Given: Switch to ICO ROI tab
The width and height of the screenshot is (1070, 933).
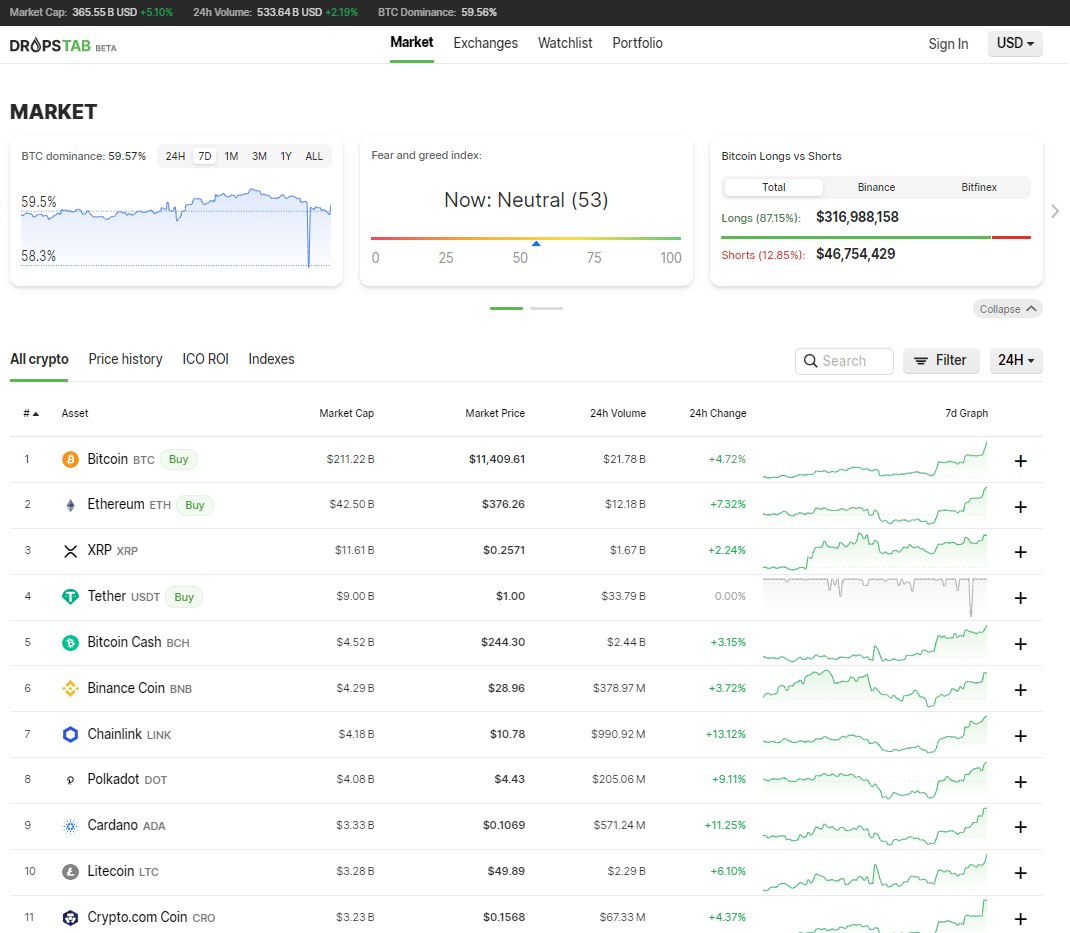Looking at the screenshot, I should pos(205,360).
